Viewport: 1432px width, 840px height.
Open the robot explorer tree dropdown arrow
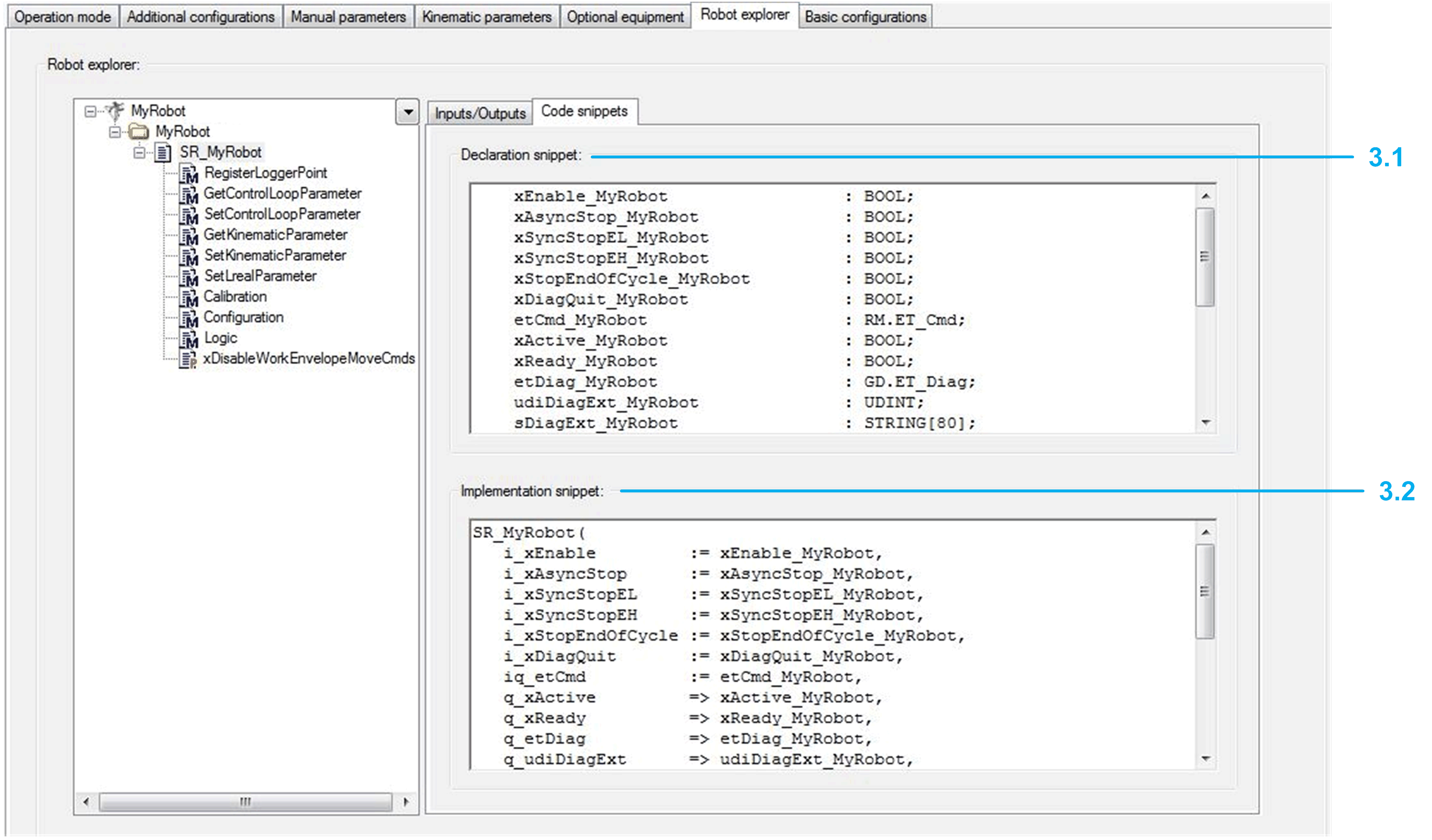click(x=407, y=112)
